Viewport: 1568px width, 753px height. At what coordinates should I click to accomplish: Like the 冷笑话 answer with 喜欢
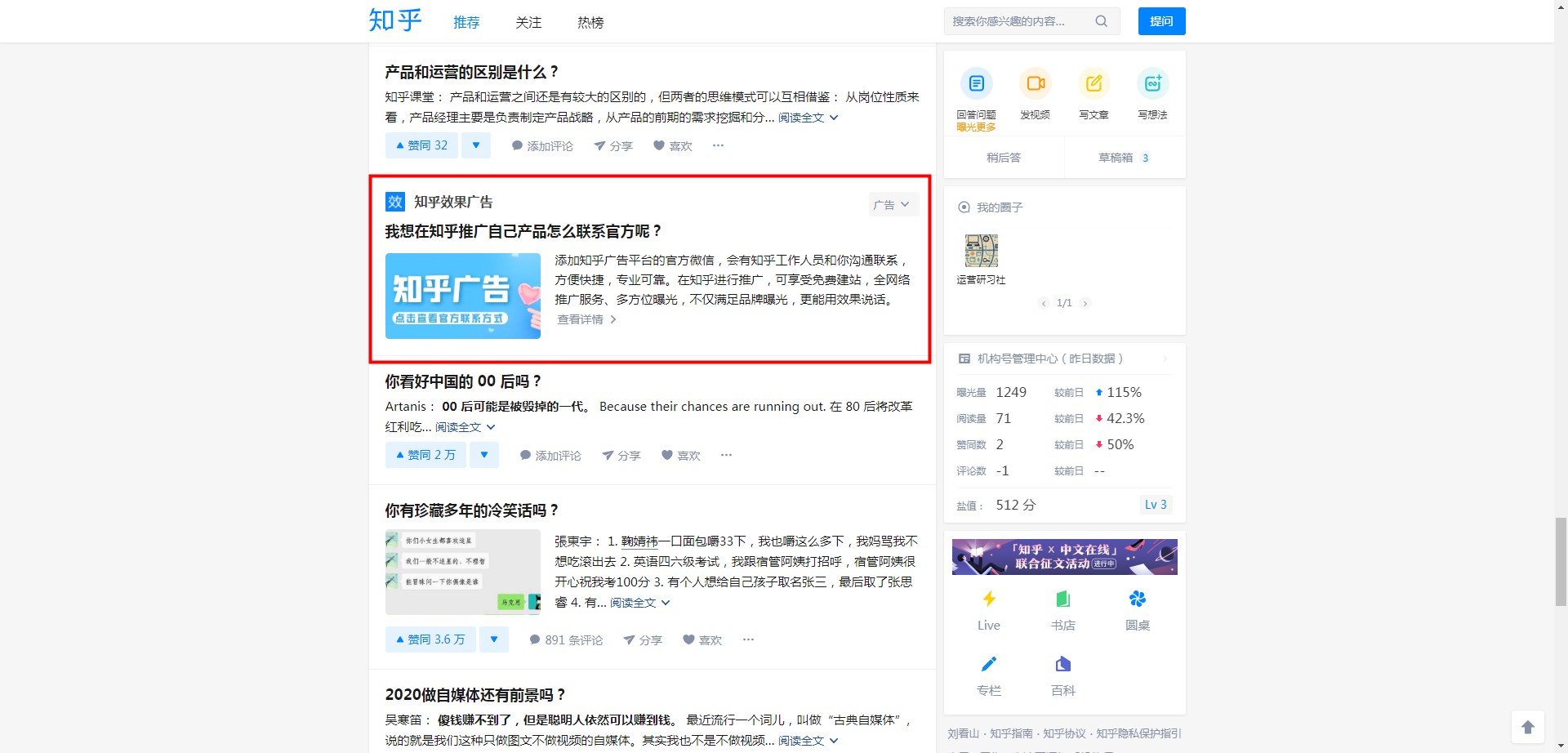(x=702, y=639)
